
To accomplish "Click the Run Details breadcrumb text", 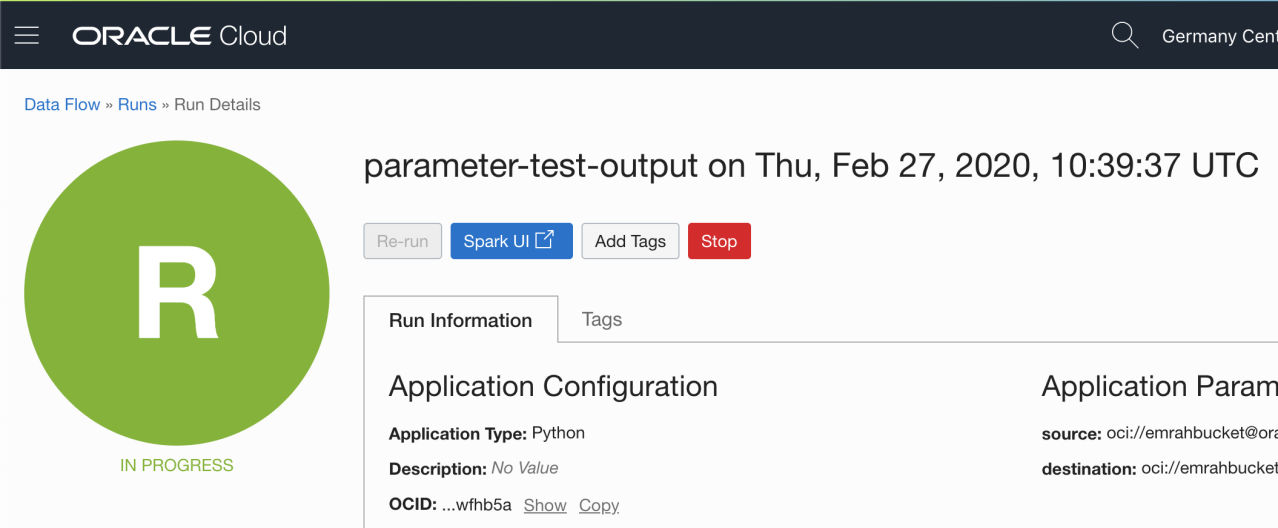I will tap(217, 104).
